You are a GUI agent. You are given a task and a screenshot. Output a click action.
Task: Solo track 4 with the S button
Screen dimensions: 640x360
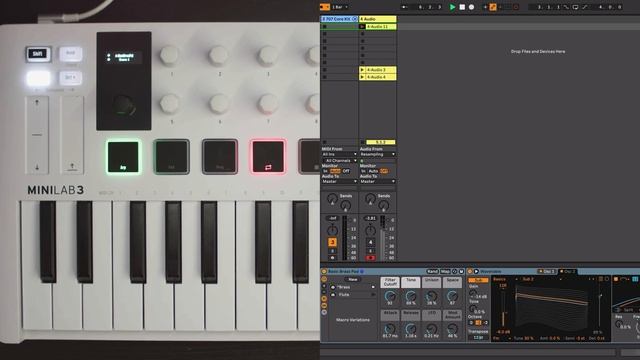370,251
